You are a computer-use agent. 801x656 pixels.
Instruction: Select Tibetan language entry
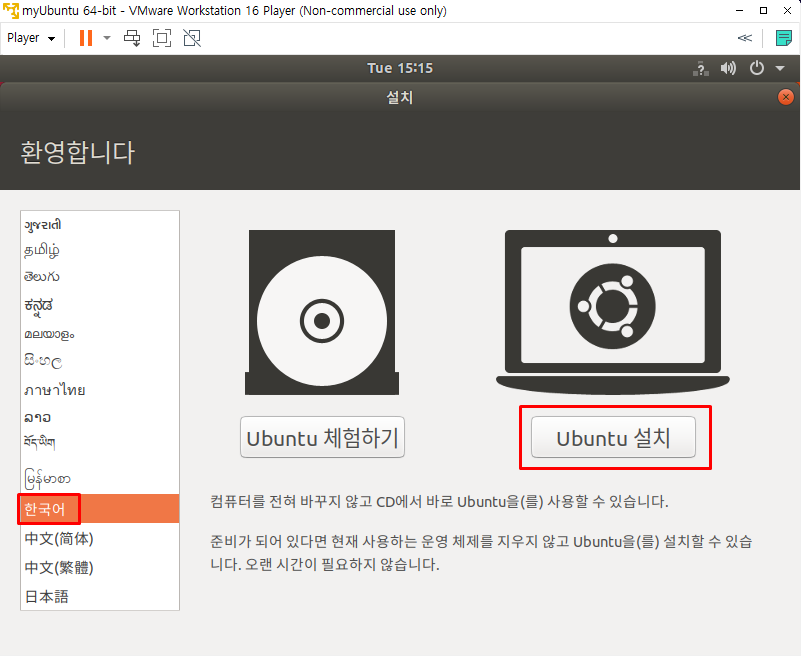pos(100,442)
